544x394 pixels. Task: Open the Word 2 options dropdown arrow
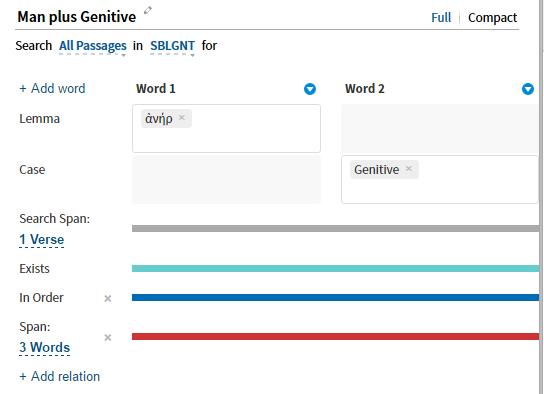point(528,89)
